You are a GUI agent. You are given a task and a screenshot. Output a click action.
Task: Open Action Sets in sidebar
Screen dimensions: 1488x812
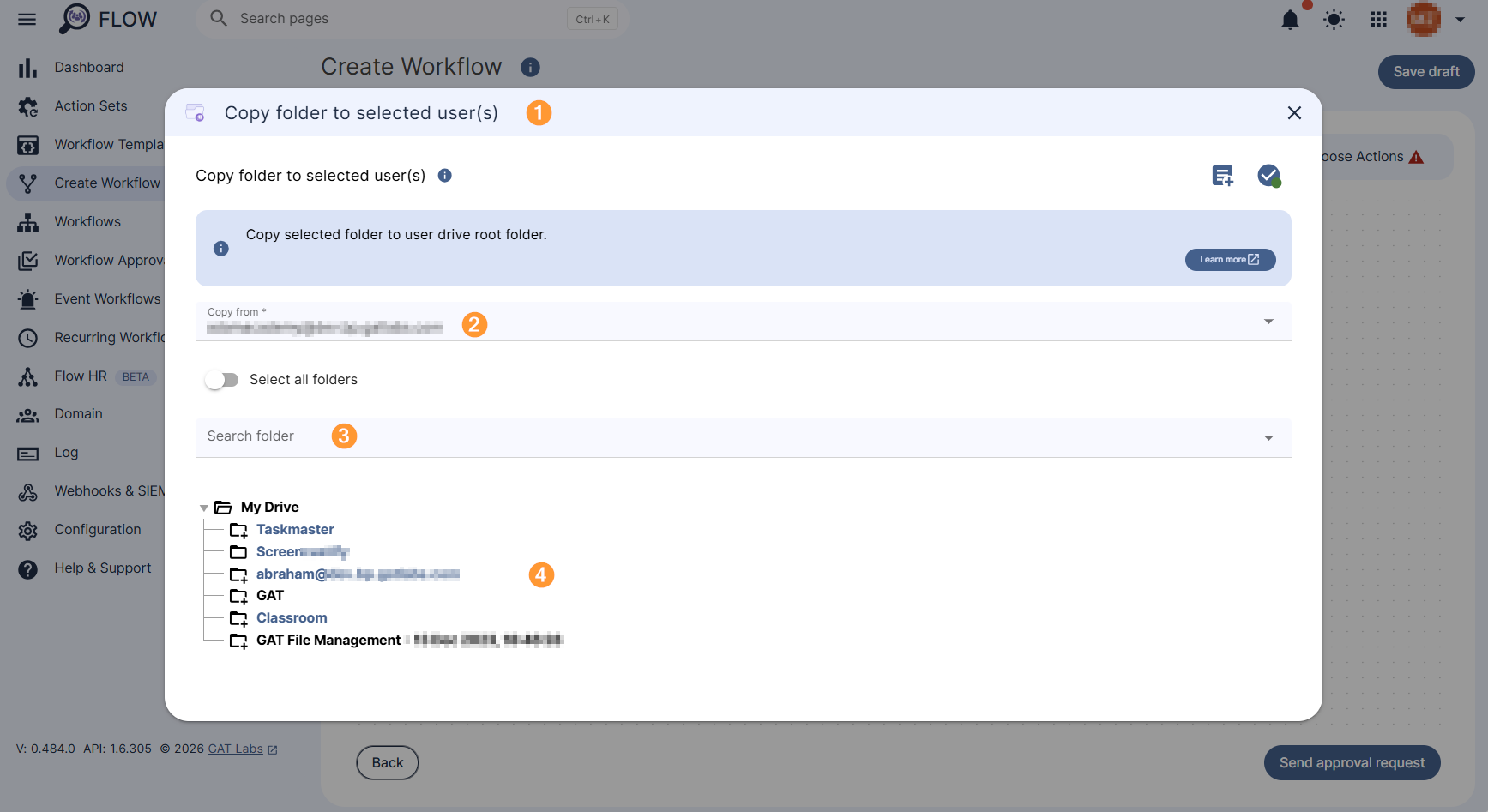tap(91, 106)
